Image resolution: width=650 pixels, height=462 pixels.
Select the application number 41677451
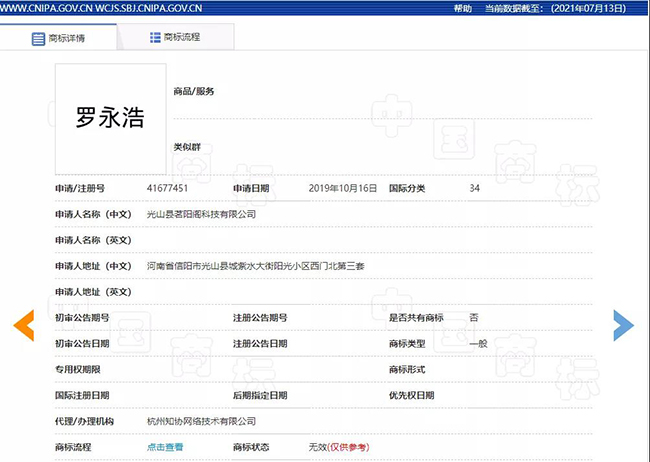pos(167,188)
